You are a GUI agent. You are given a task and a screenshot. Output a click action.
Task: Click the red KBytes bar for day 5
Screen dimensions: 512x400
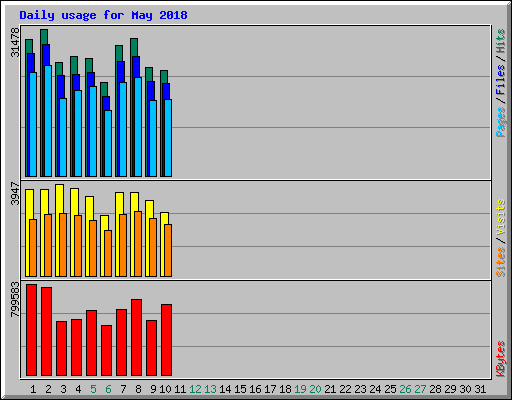[x=91, y=343]
